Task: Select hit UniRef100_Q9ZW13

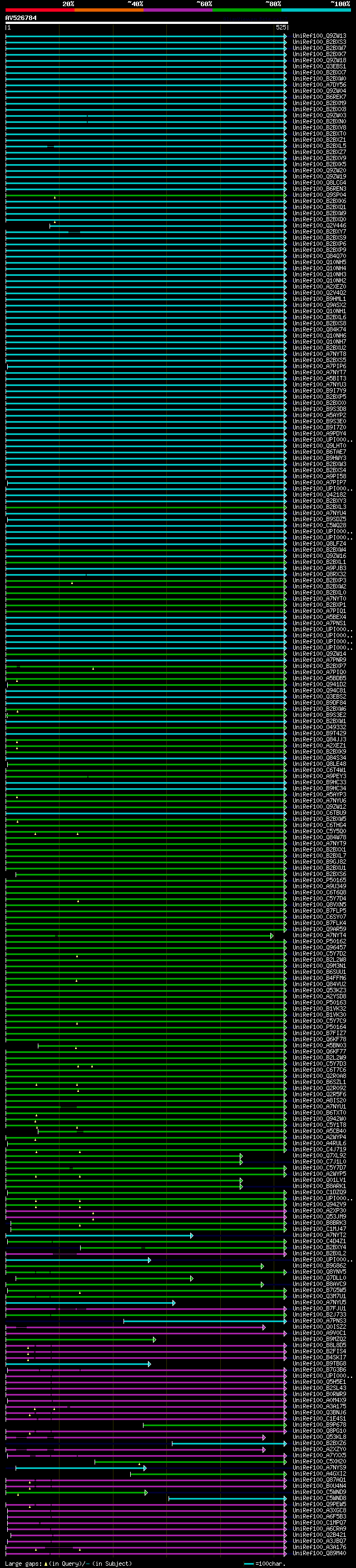Action: pos(319,36)
